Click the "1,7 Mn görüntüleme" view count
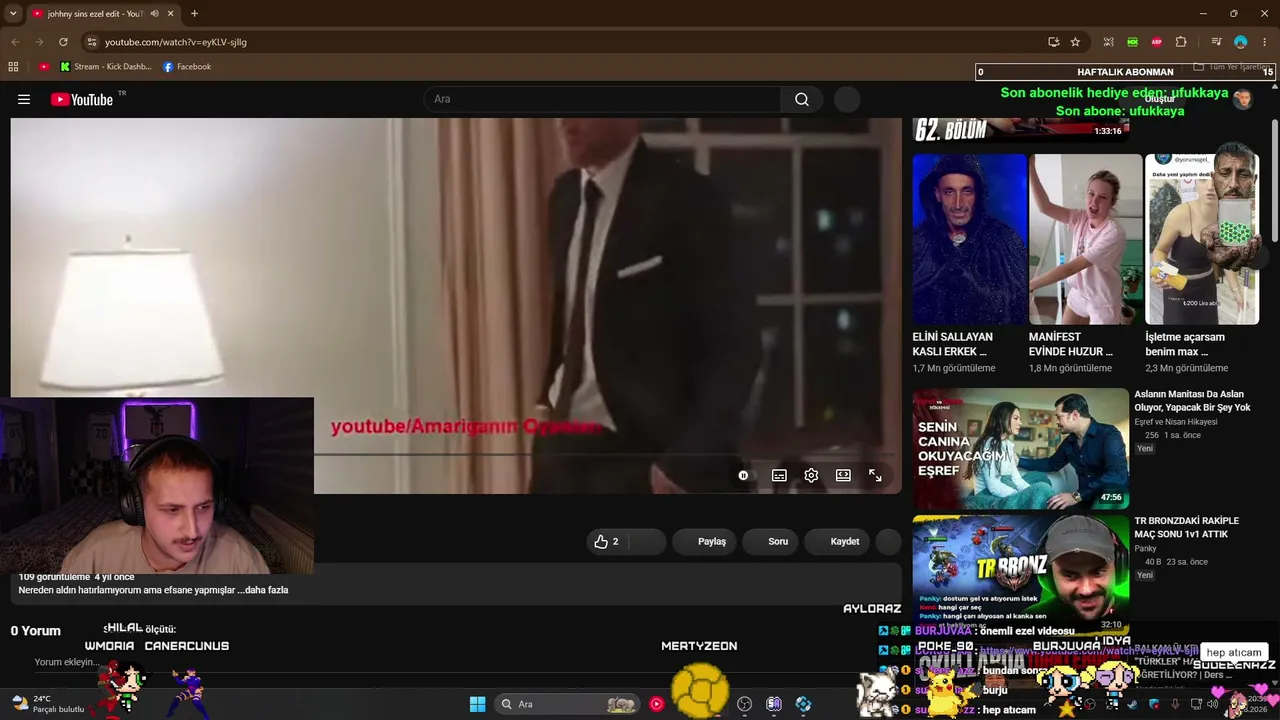This screenshot has height=720, width=1280. pos(954,369)
